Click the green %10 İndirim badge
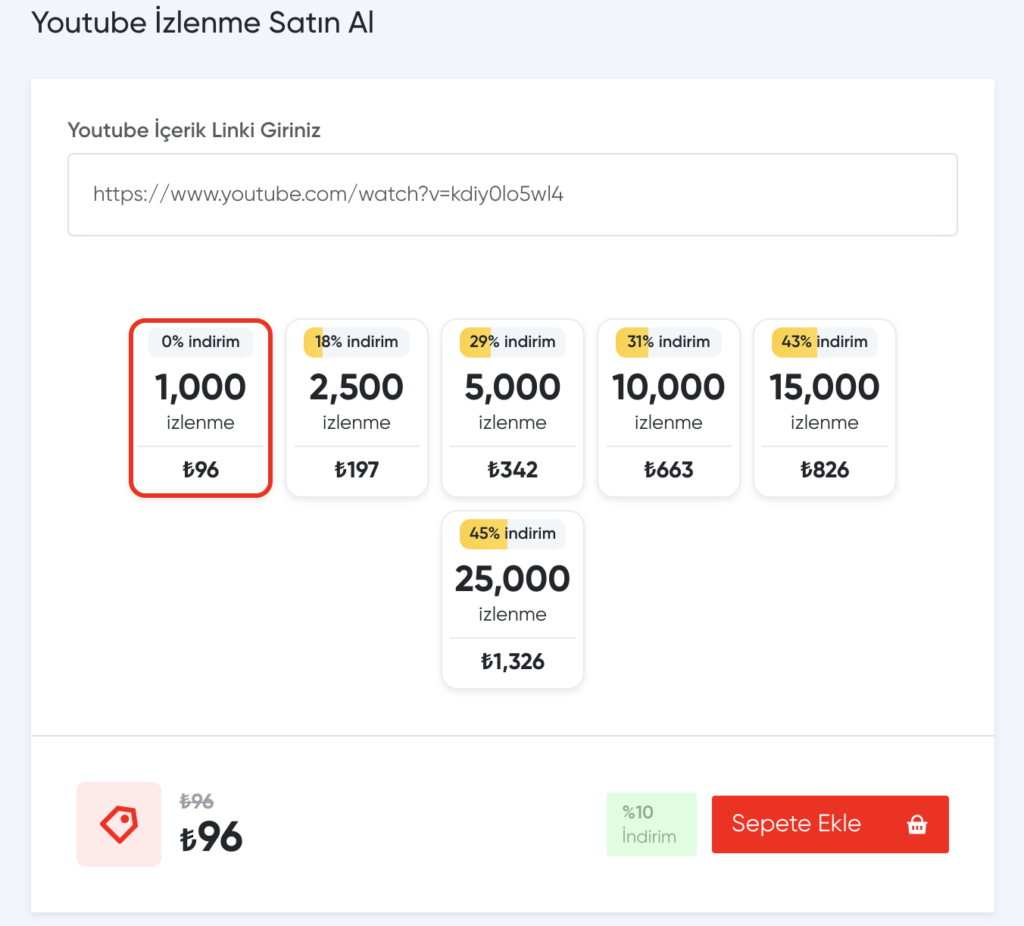The height and width of the screenshot is (926, 1024). click(x=650, y=825)
